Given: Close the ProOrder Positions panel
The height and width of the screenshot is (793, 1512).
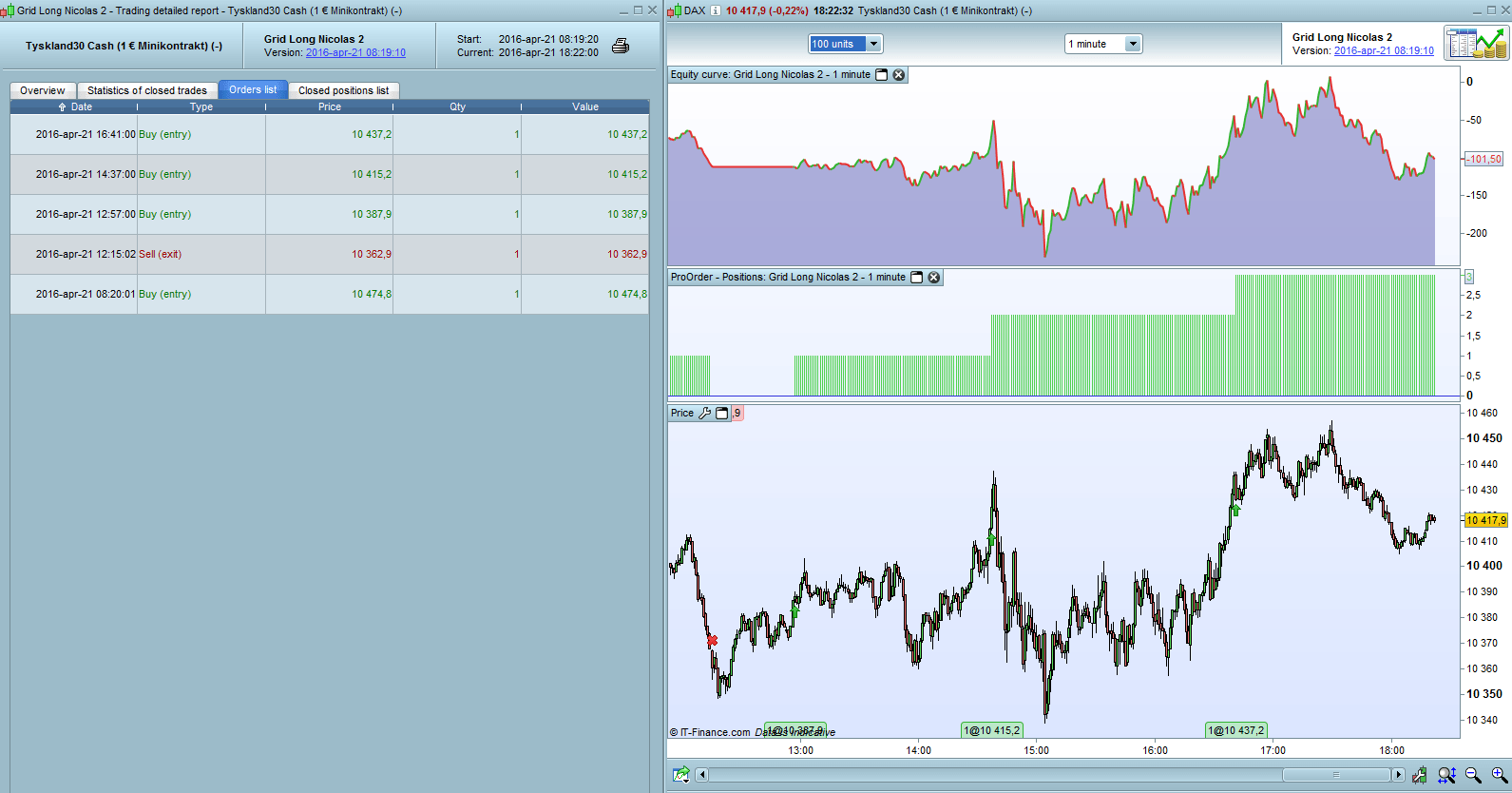Looking at the screenshot, I should pyautogui.click(x=934, y=278).
